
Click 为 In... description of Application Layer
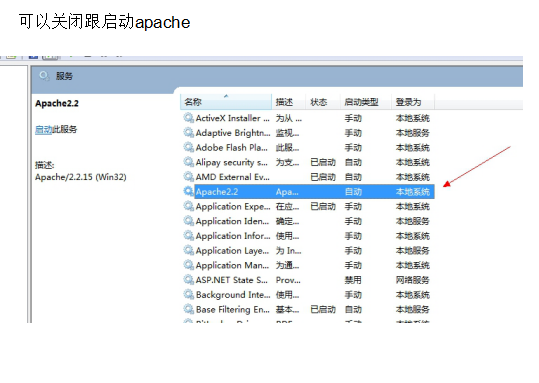[288, 250]
